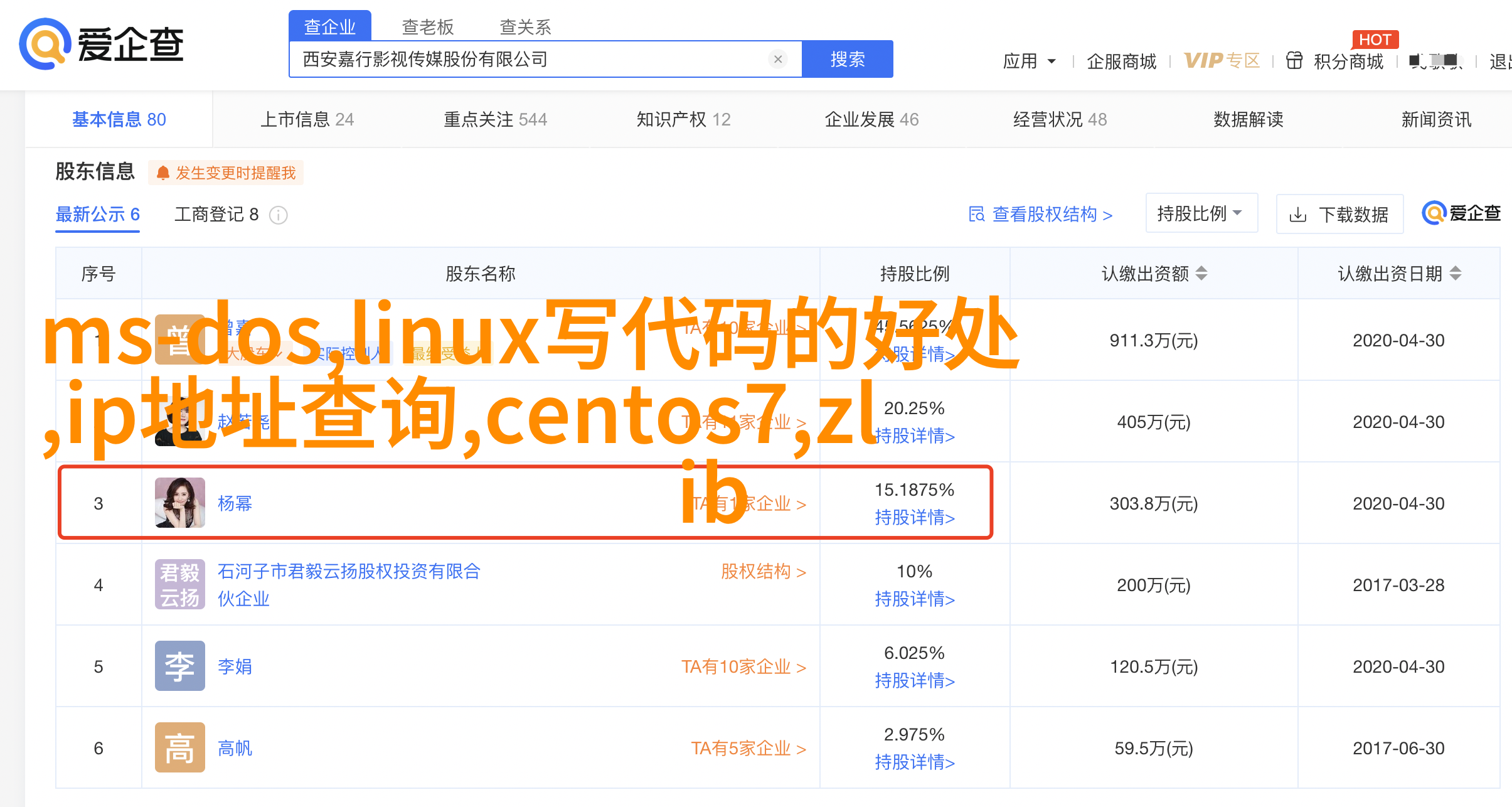Clear the search box with X icon
The width and height of the screenshot is (1512, 807).
pyautogui.click(x=778, y=59)
